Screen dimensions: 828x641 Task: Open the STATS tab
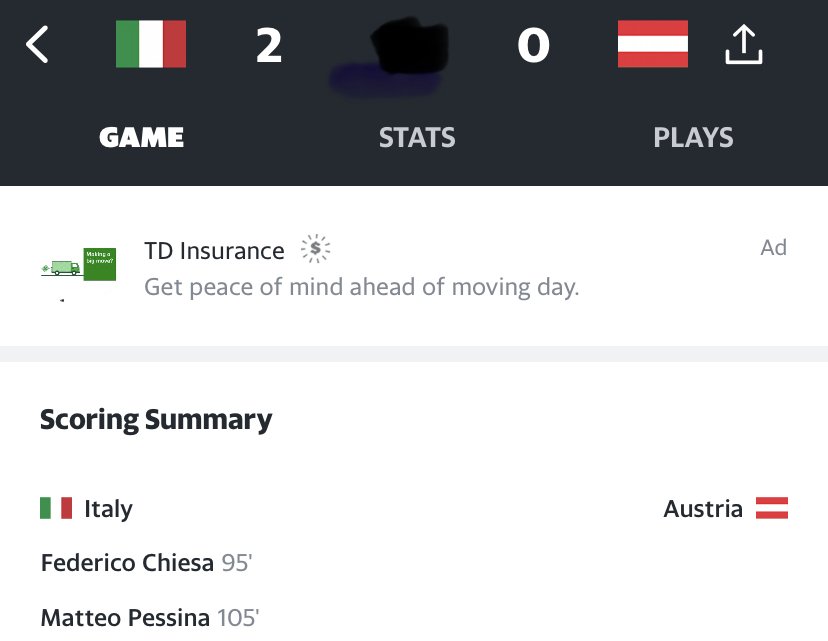[x=417, y=137]
